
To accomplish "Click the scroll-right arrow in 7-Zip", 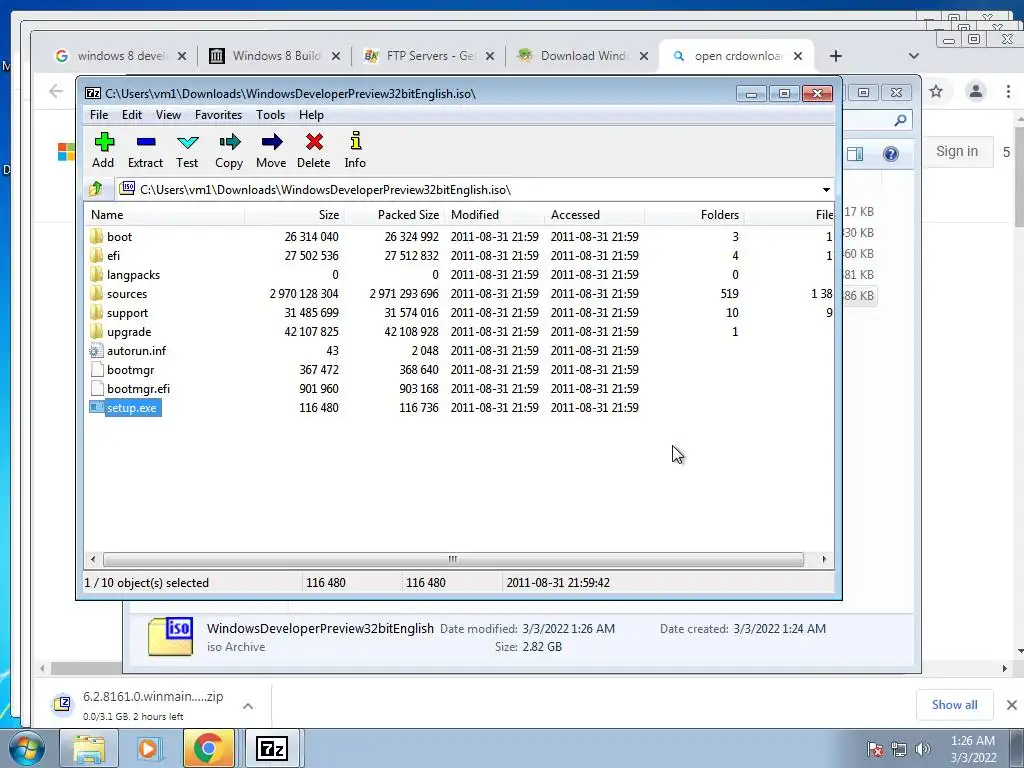I will point(824,559).
